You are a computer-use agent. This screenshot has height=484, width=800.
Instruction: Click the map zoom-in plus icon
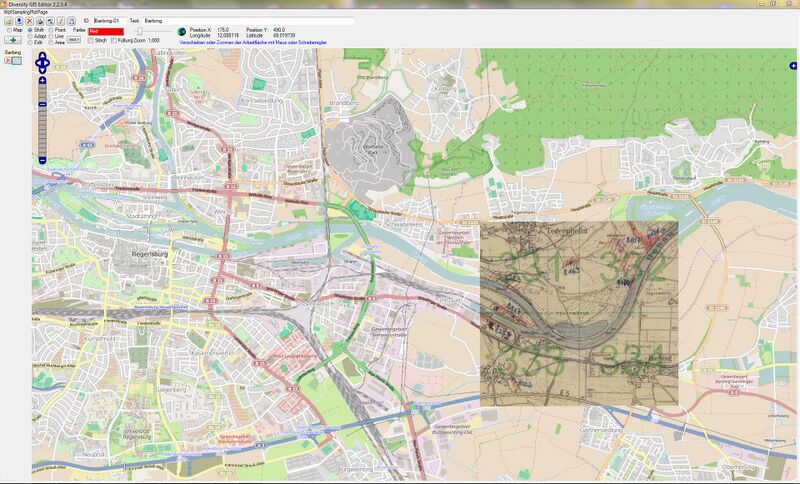click(x=42, y=81)
